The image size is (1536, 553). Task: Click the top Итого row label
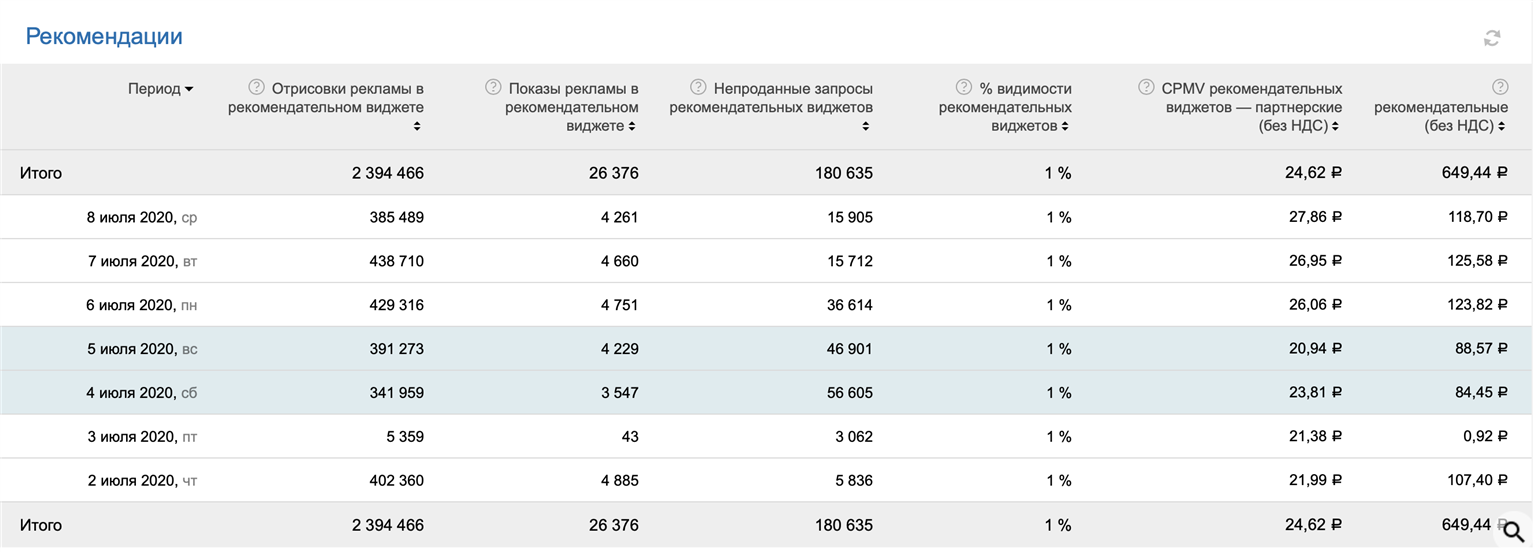point(41,173)
